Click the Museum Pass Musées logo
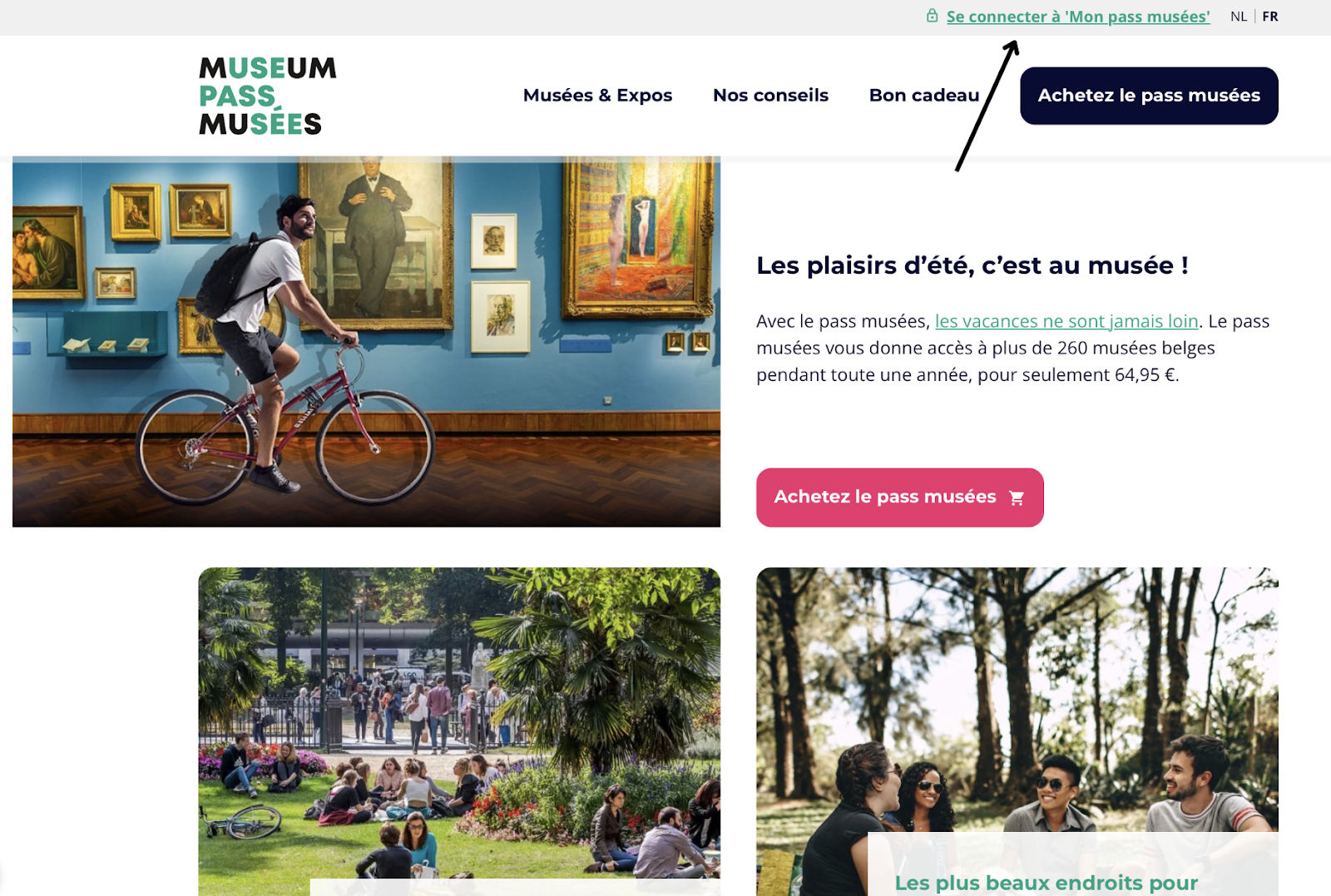This screenshot has width=1331, height=896. (268, 96)
